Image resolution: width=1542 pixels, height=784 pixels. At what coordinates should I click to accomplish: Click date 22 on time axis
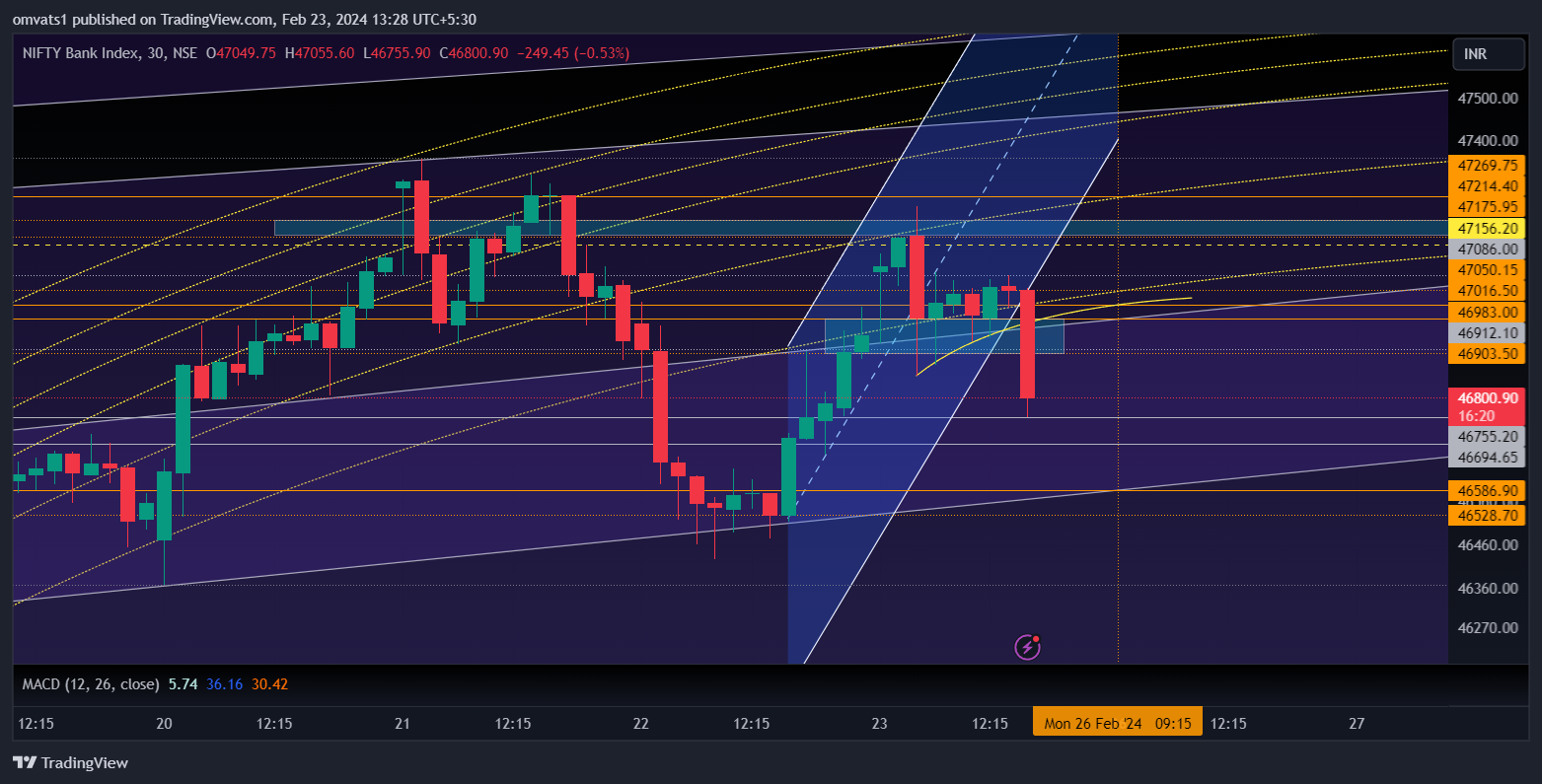click(641, 723)
